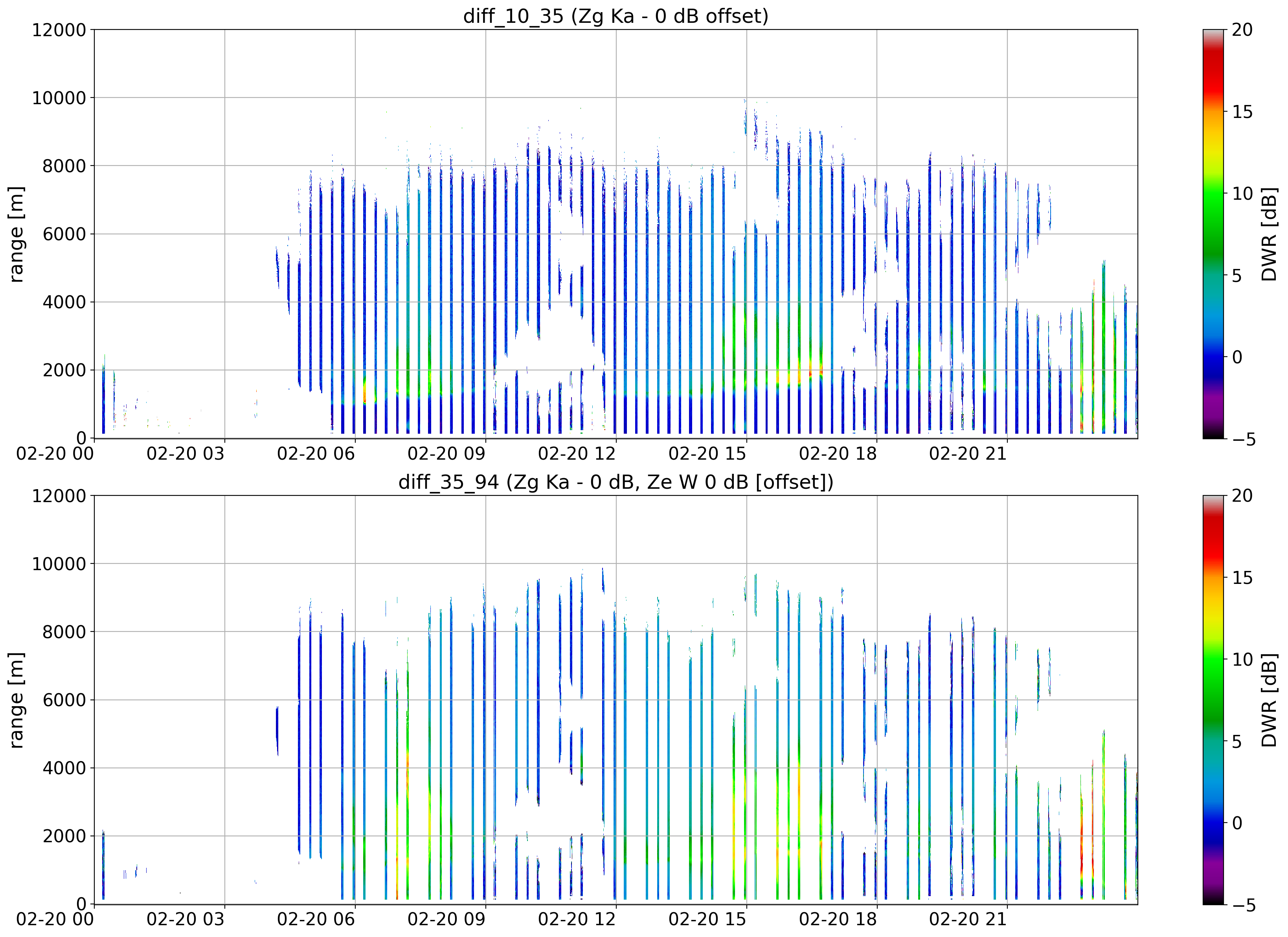
Task: Select the bottom plot's "range [m]" axis label
Action: tap(16, 700)
